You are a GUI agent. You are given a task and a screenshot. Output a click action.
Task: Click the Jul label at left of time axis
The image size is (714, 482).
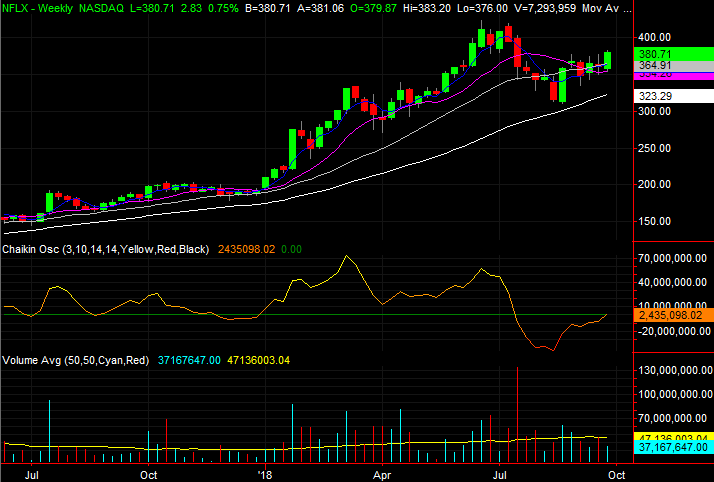point(31,476)
